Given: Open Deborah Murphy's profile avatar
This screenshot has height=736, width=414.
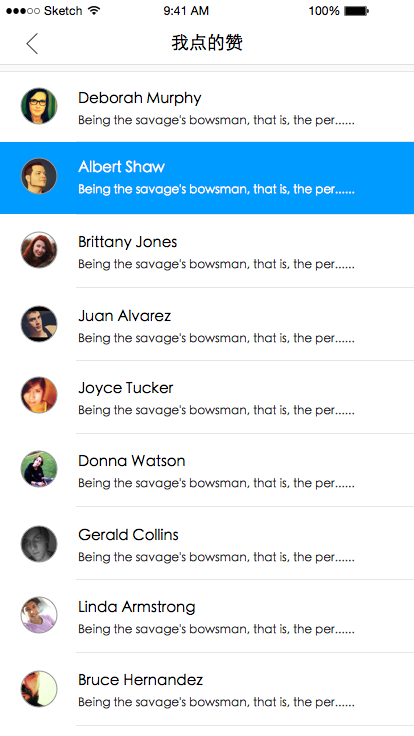Looking at the screenshot, I should pyautogui.click(x=39, y=106).
